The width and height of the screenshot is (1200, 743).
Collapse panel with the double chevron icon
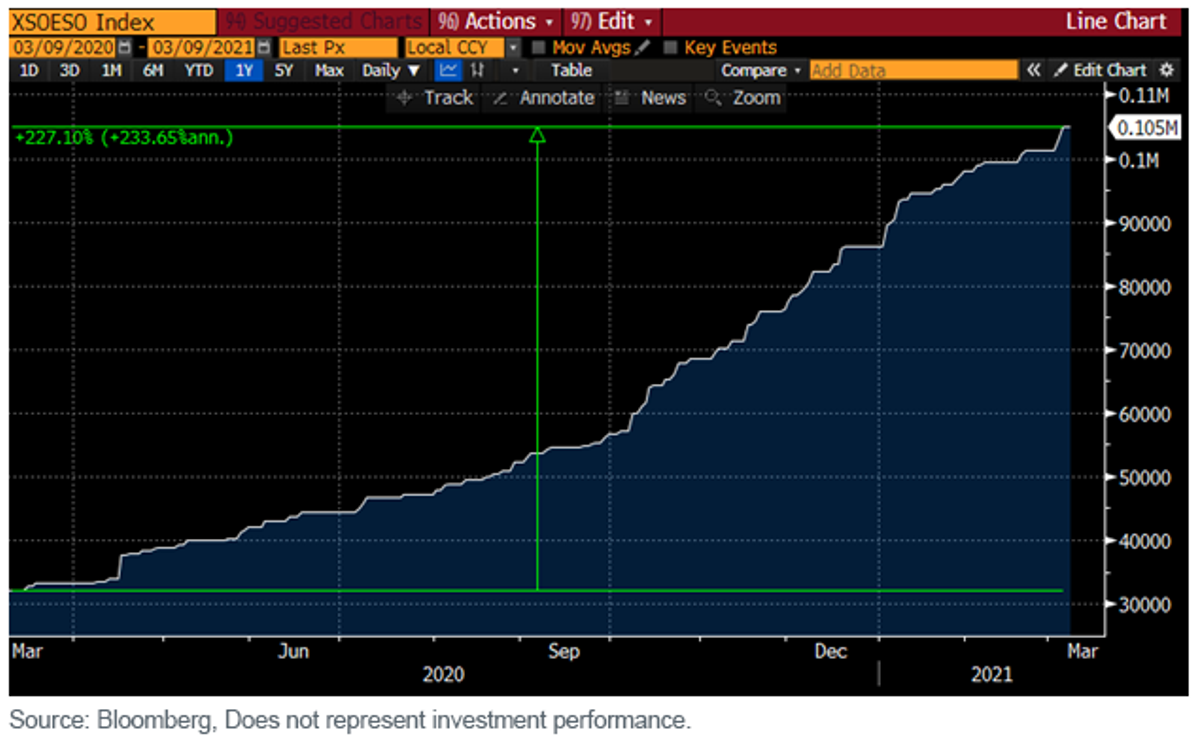click(x=1034, y=70)
